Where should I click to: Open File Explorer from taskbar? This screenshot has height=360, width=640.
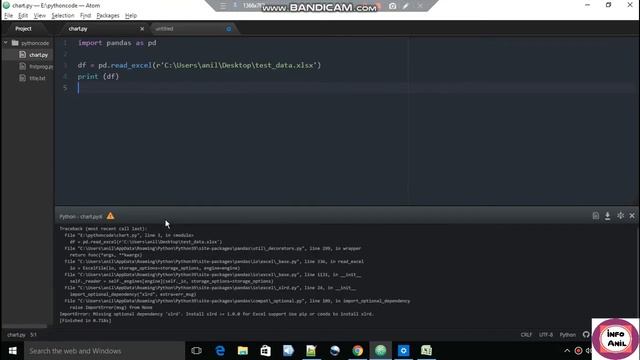[243, 351]
